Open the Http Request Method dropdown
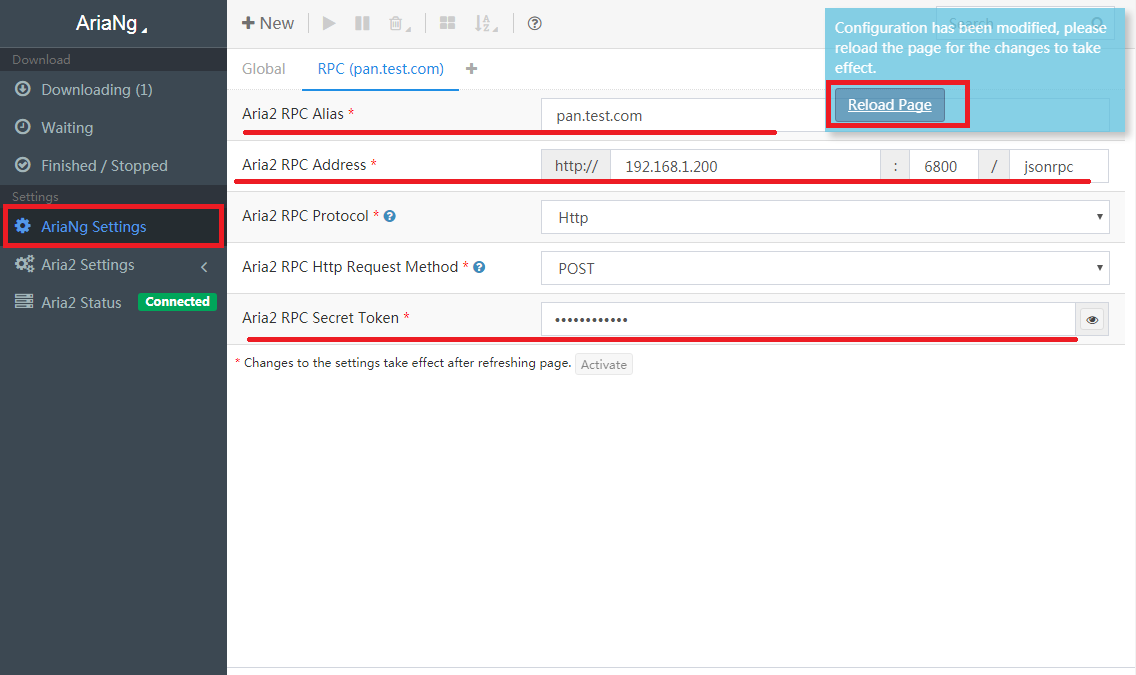The height and width of the screenshot is (675, 1136). click(825, 268)
